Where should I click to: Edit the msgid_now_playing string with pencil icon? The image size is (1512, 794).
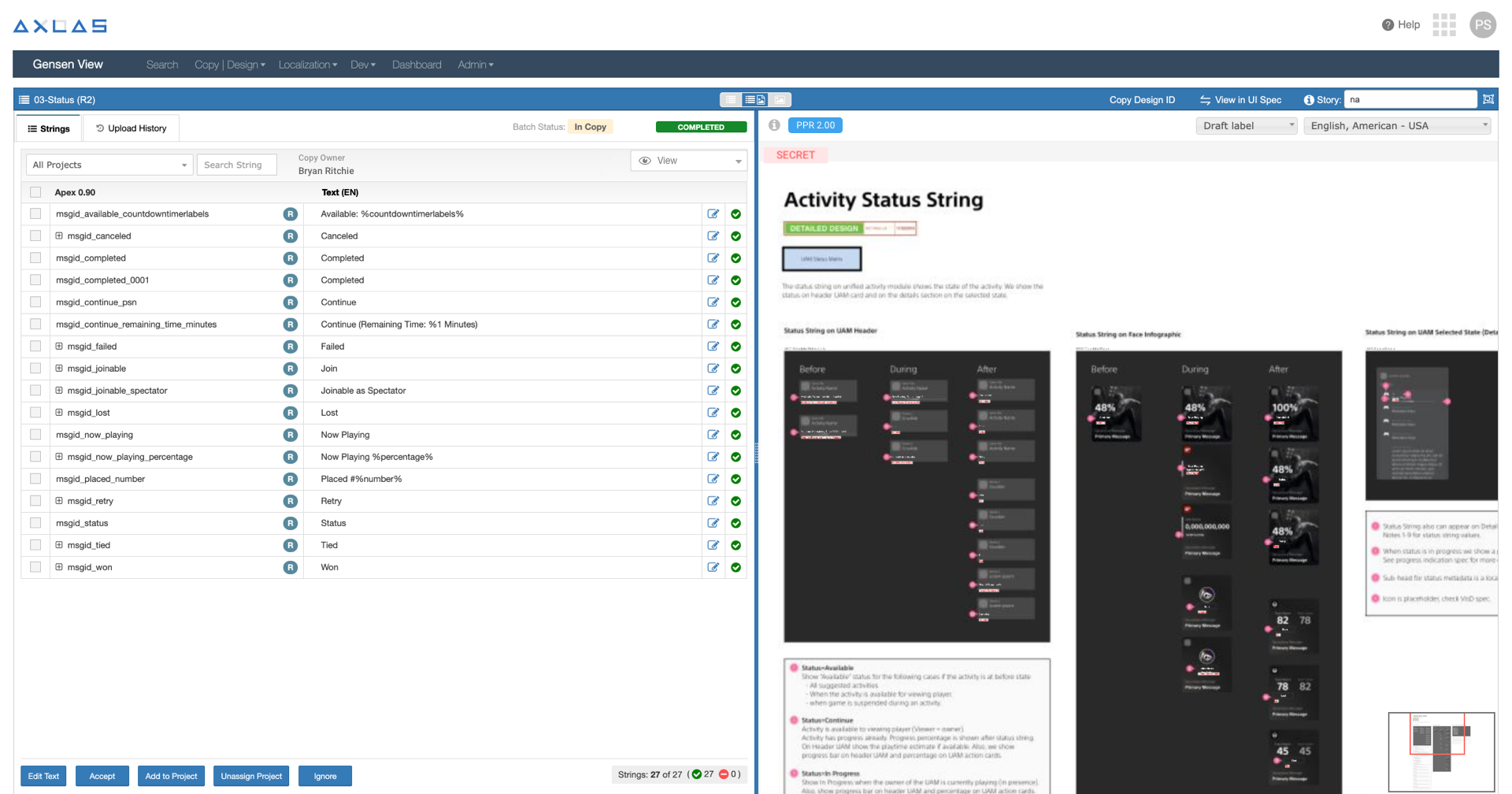pyautogui.click(x=713, y=435)
